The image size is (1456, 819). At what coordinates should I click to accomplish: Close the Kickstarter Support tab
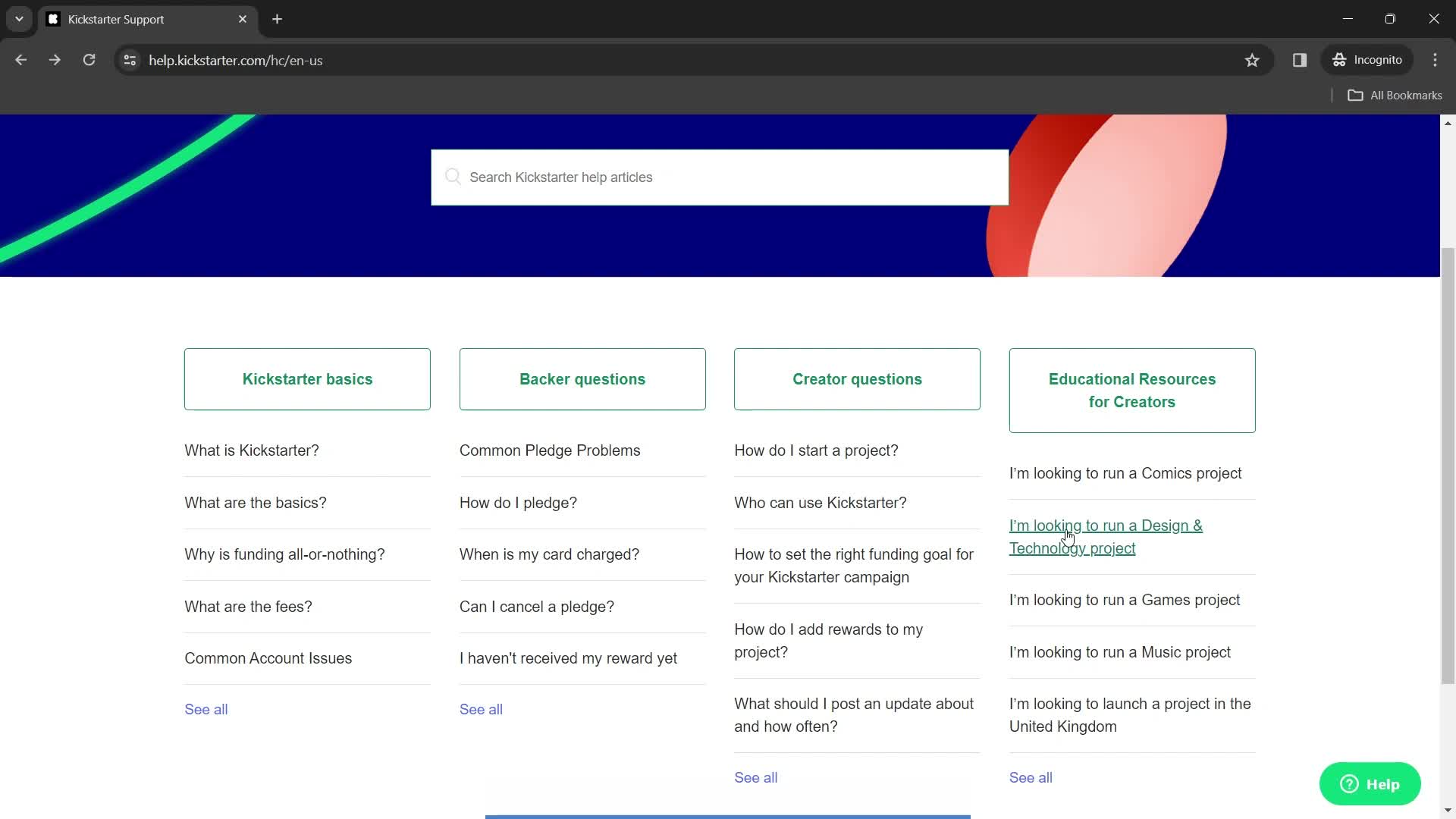[x=243, y=19]
